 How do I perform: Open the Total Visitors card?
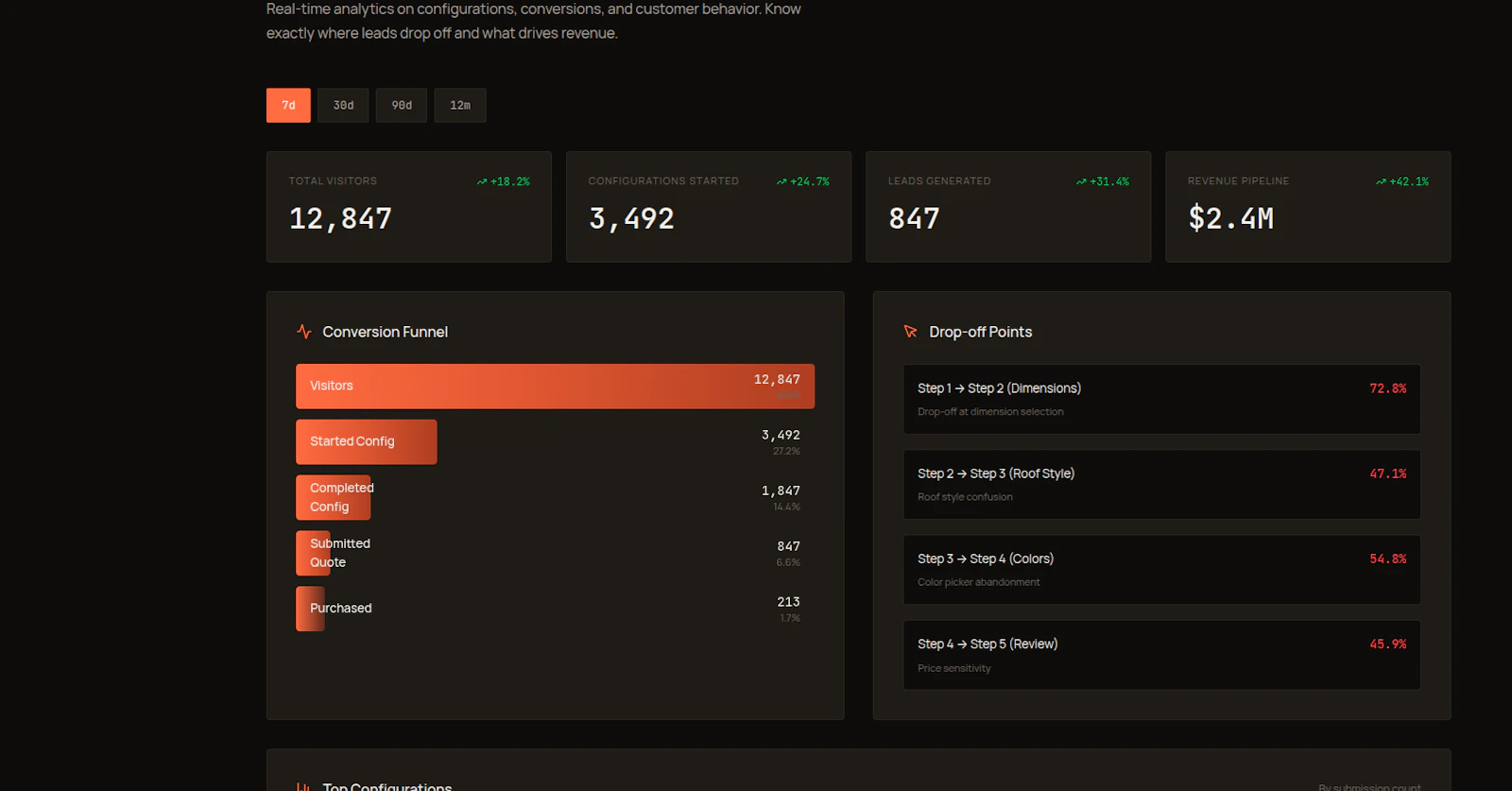(x=409, y=207)
